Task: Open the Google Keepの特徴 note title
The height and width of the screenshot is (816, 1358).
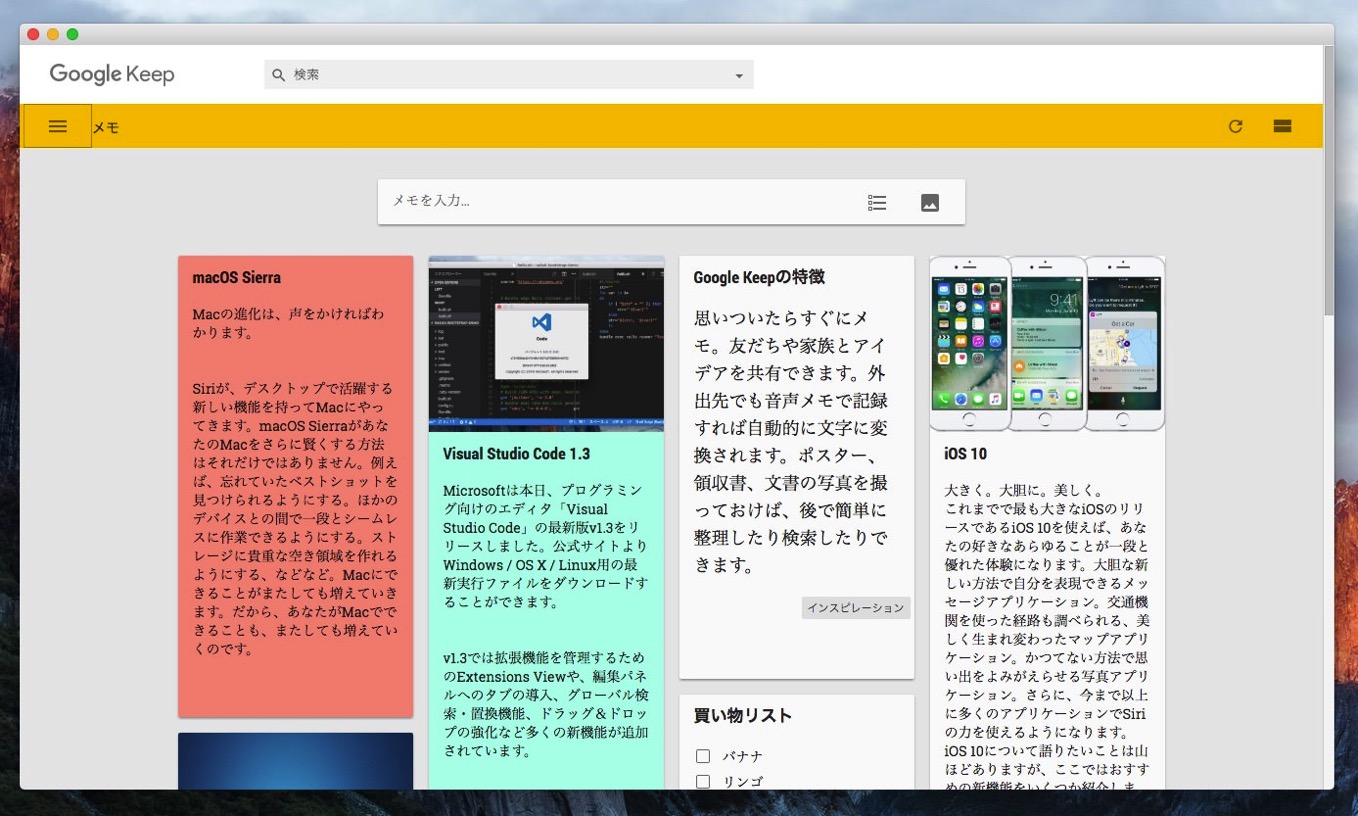Action: pos(759,278)
